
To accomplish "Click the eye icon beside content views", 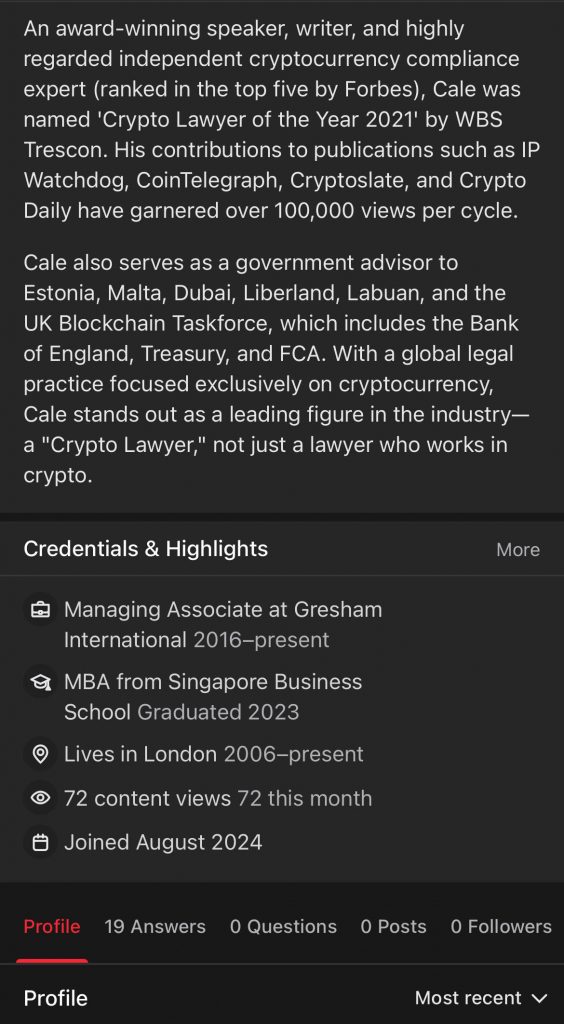I will [x=40, y=798].
